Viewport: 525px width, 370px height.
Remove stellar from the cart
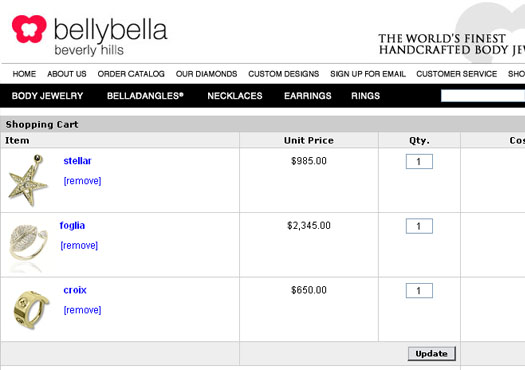[82, 181]
